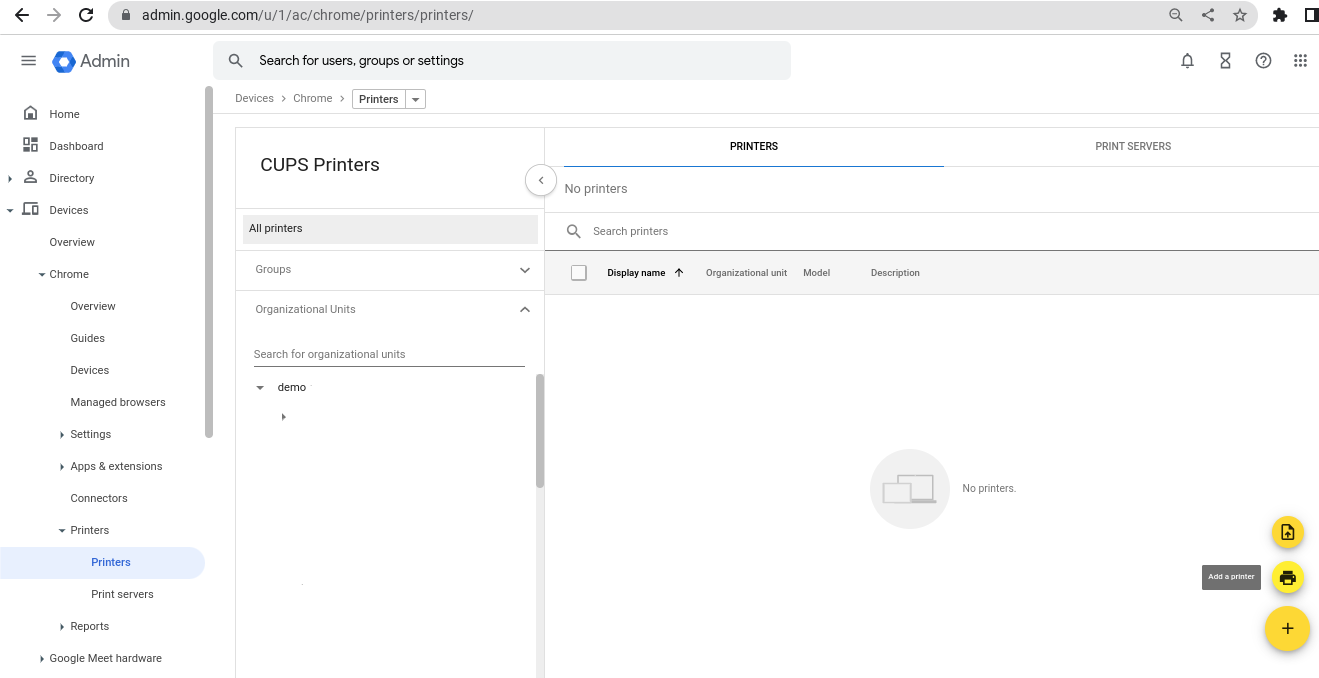The image size is (1319, 678).
Task: Click the Model column header
Action: coord(816,273)
